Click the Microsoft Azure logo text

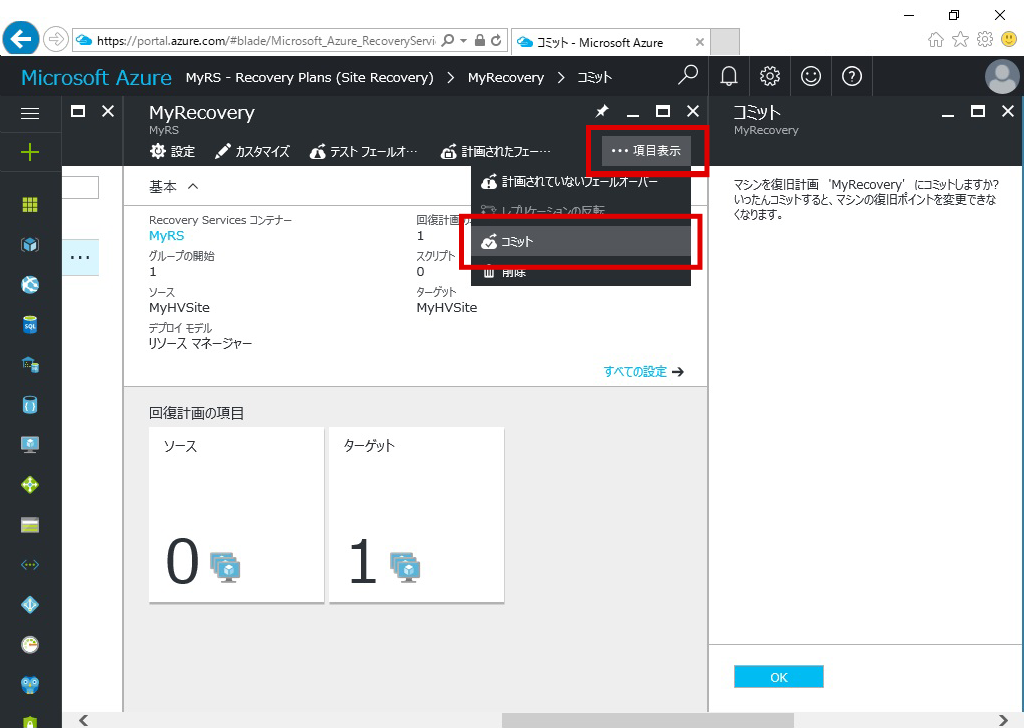(97, 77)
